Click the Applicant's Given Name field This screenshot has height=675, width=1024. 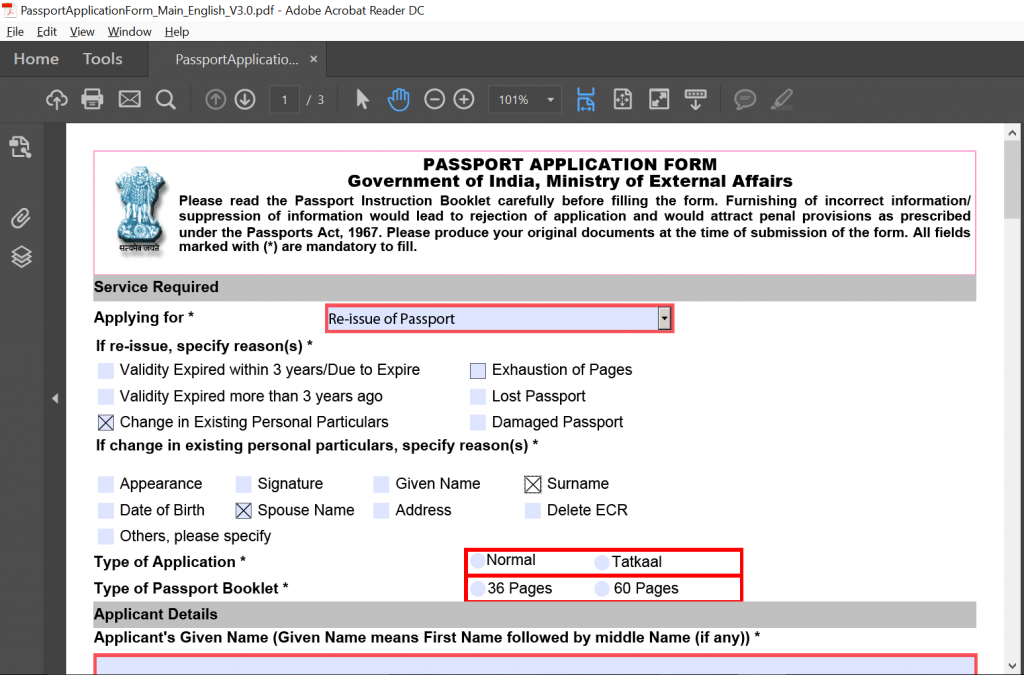534,665
